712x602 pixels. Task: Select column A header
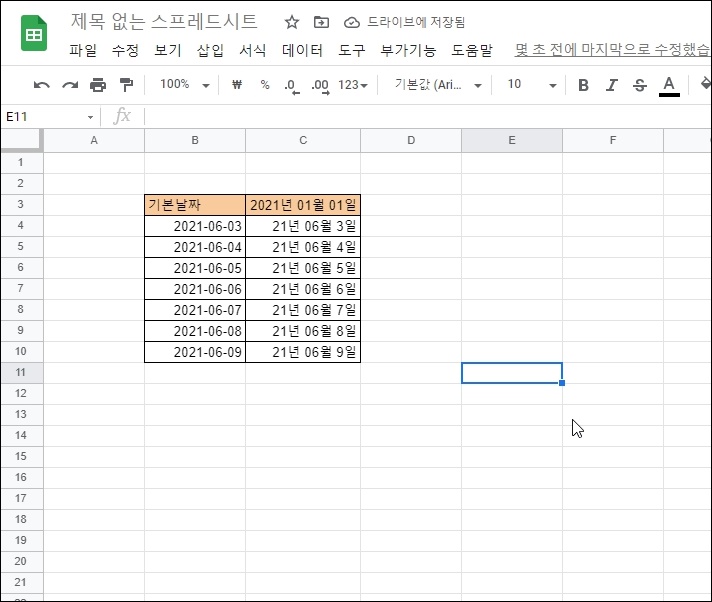(94, 140)
